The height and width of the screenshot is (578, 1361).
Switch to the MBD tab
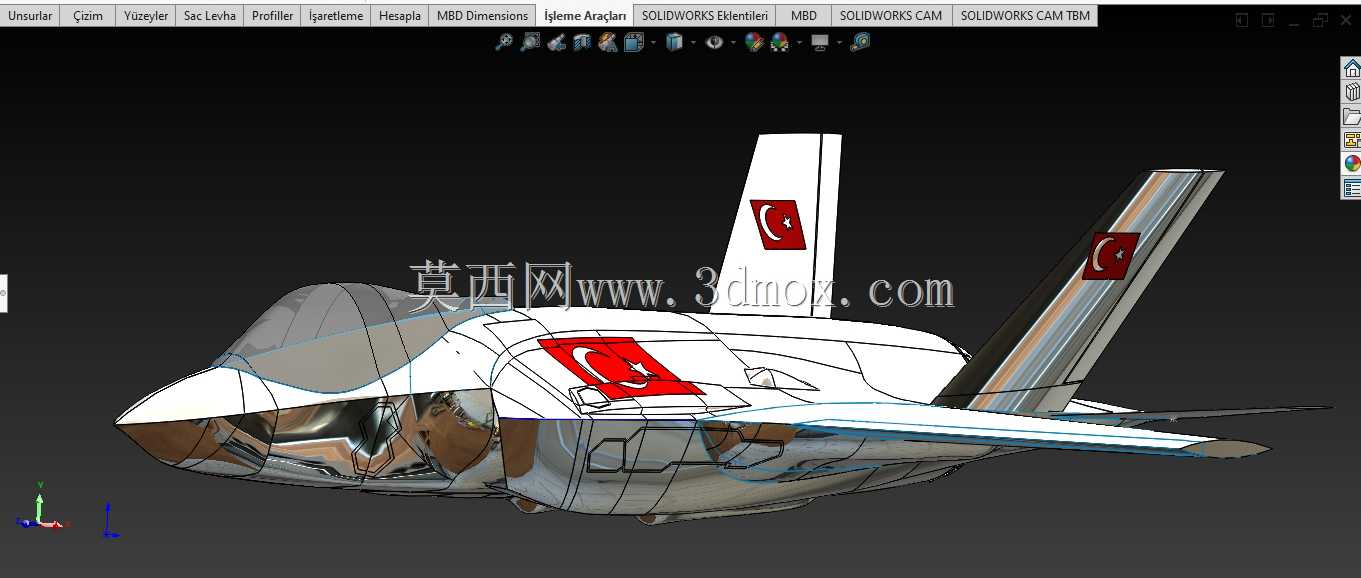pyautogui.click(x=804, y=16)
